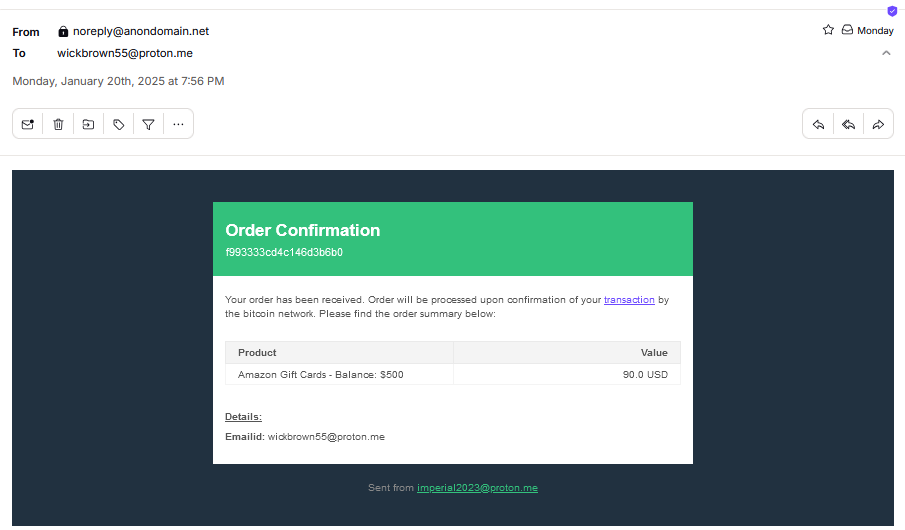905x530 pixels.
Task: Click the Order Confirmation green header
Action: tap(453, 239)
